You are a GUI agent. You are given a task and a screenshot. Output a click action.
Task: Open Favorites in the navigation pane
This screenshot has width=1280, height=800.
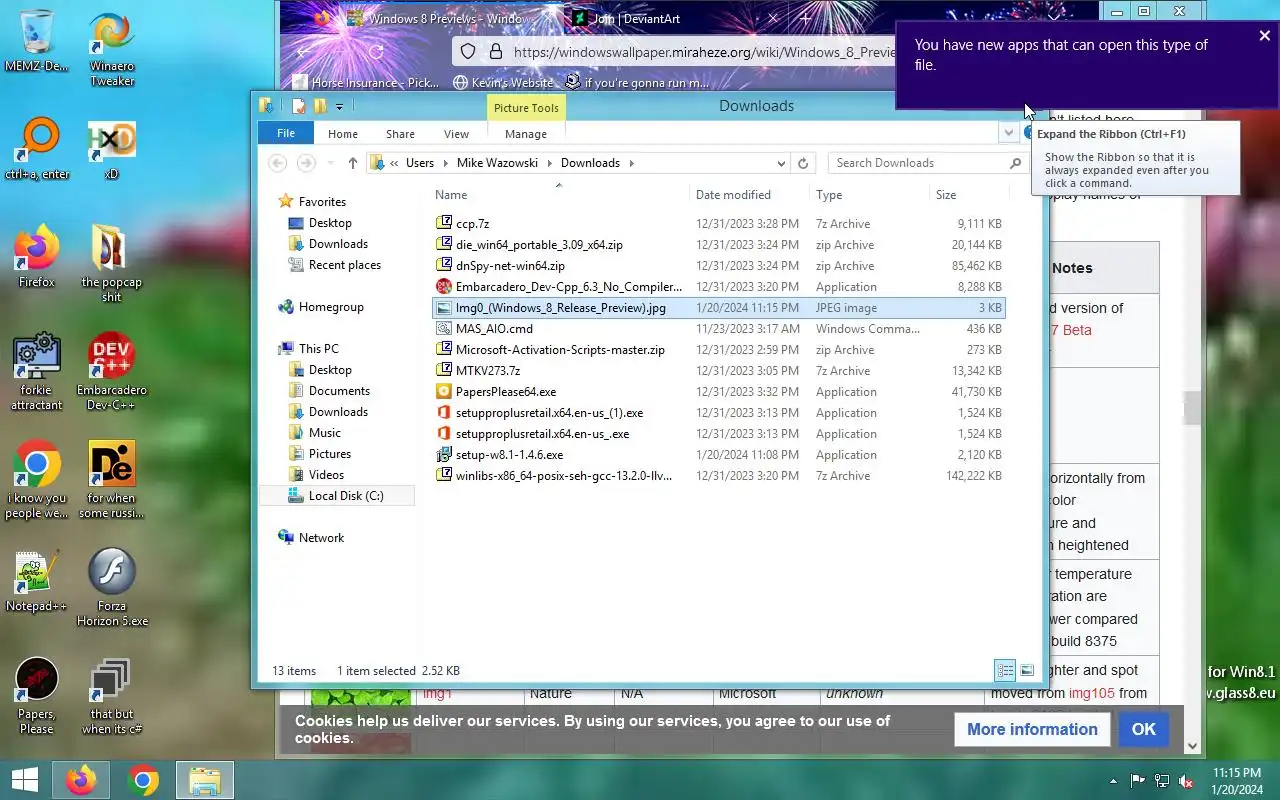322,202
